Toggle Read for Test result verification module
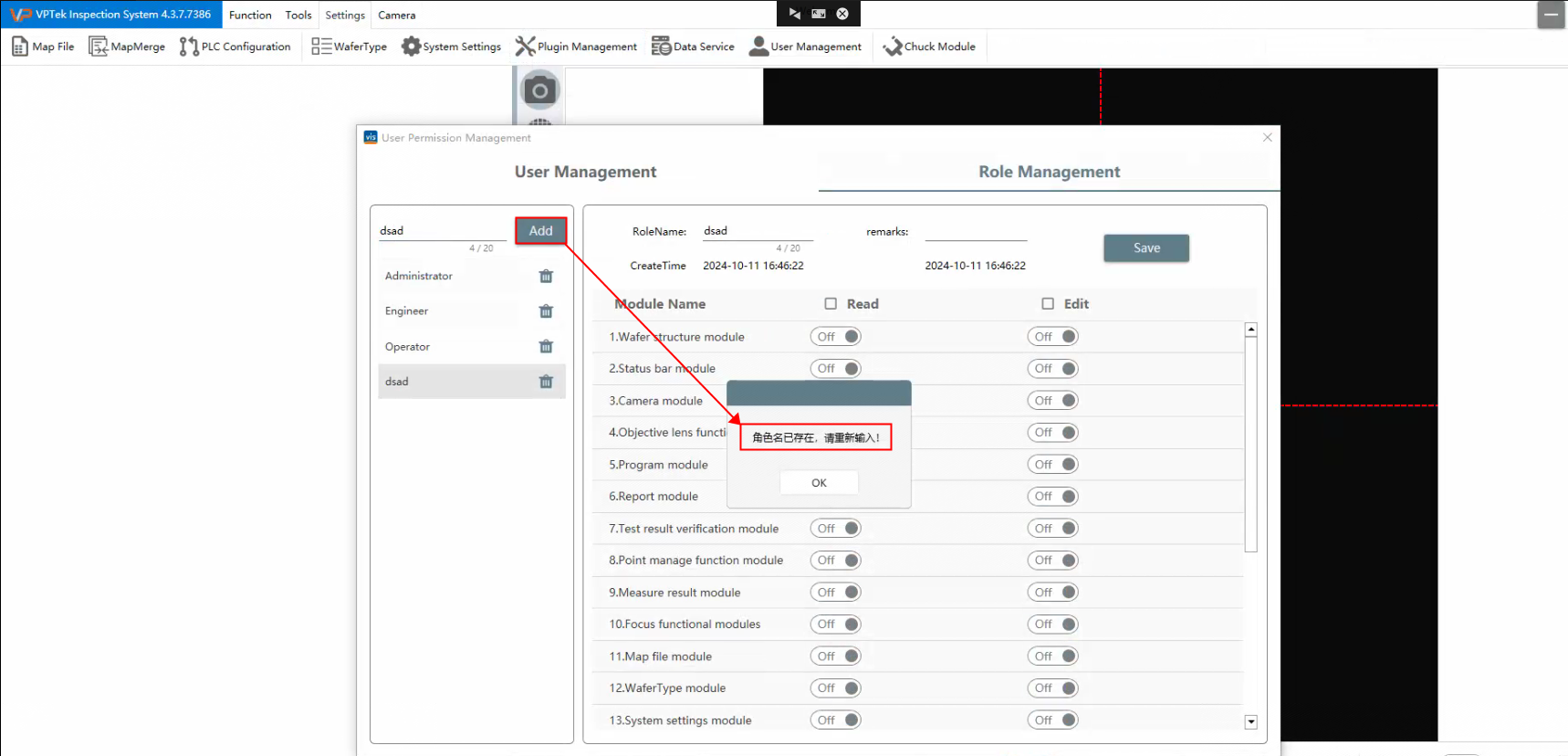This screenshot has width=1568, height=756. (x=836, y=529)
